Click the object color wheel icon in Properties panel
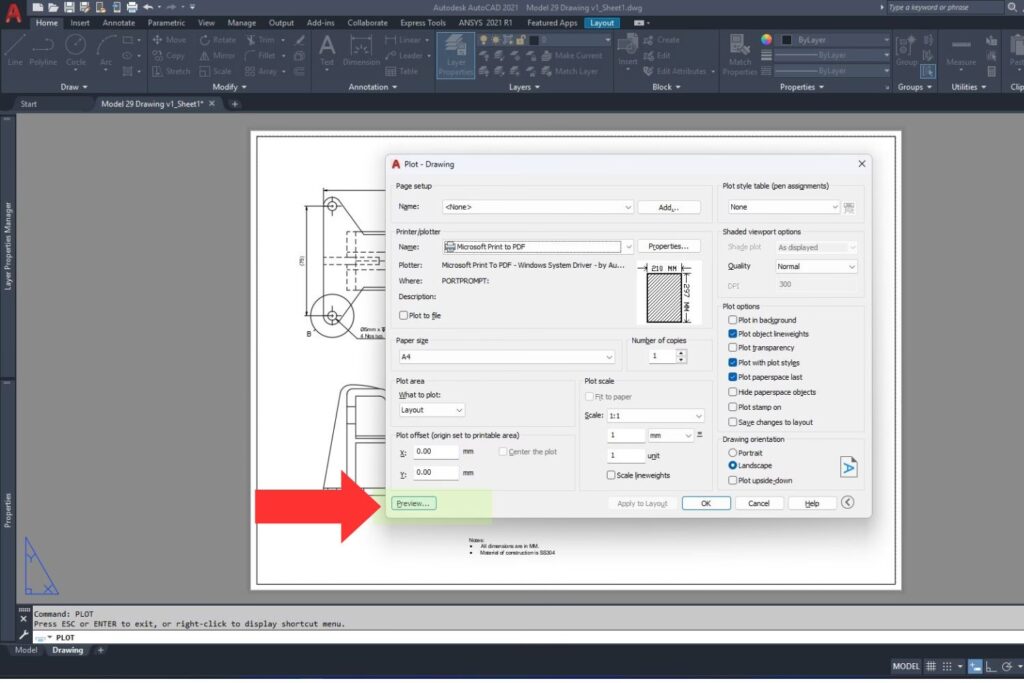1024x683 pixels. pos(766,40)
